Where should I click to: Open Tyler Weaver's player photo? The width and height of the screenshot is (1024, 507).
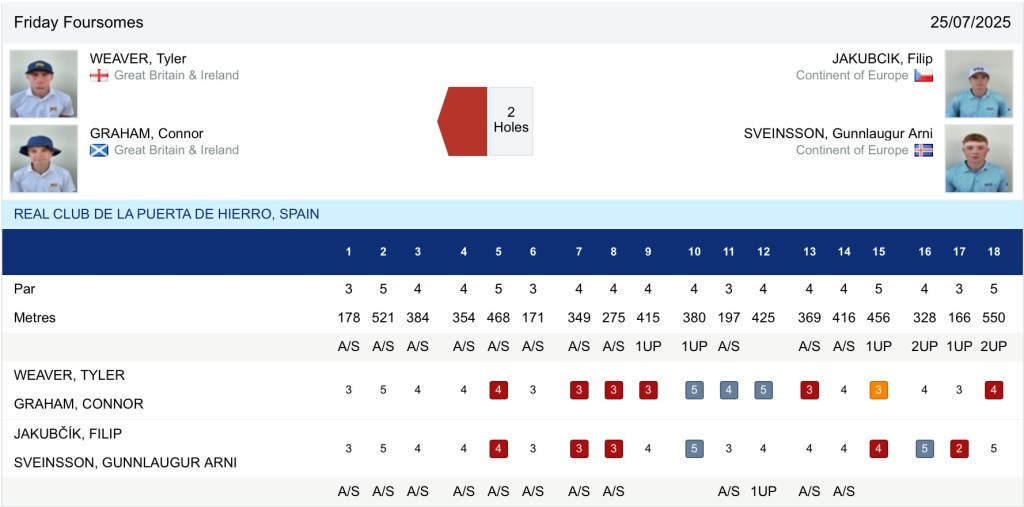(x=44, y=84)
